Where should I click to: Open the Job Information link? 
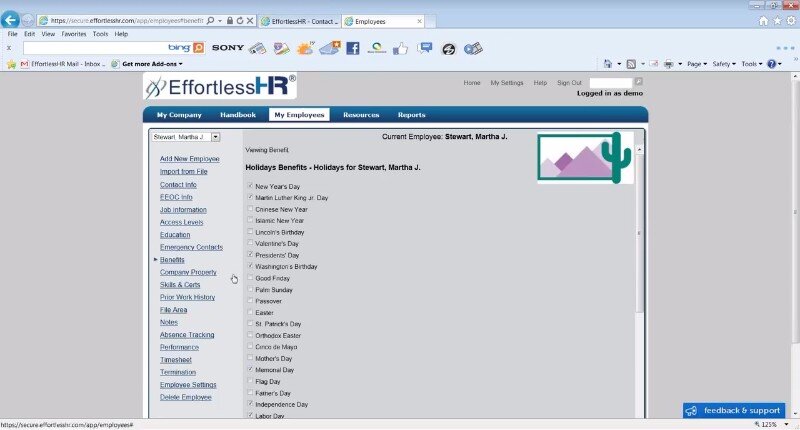click(x=183, y=210)
